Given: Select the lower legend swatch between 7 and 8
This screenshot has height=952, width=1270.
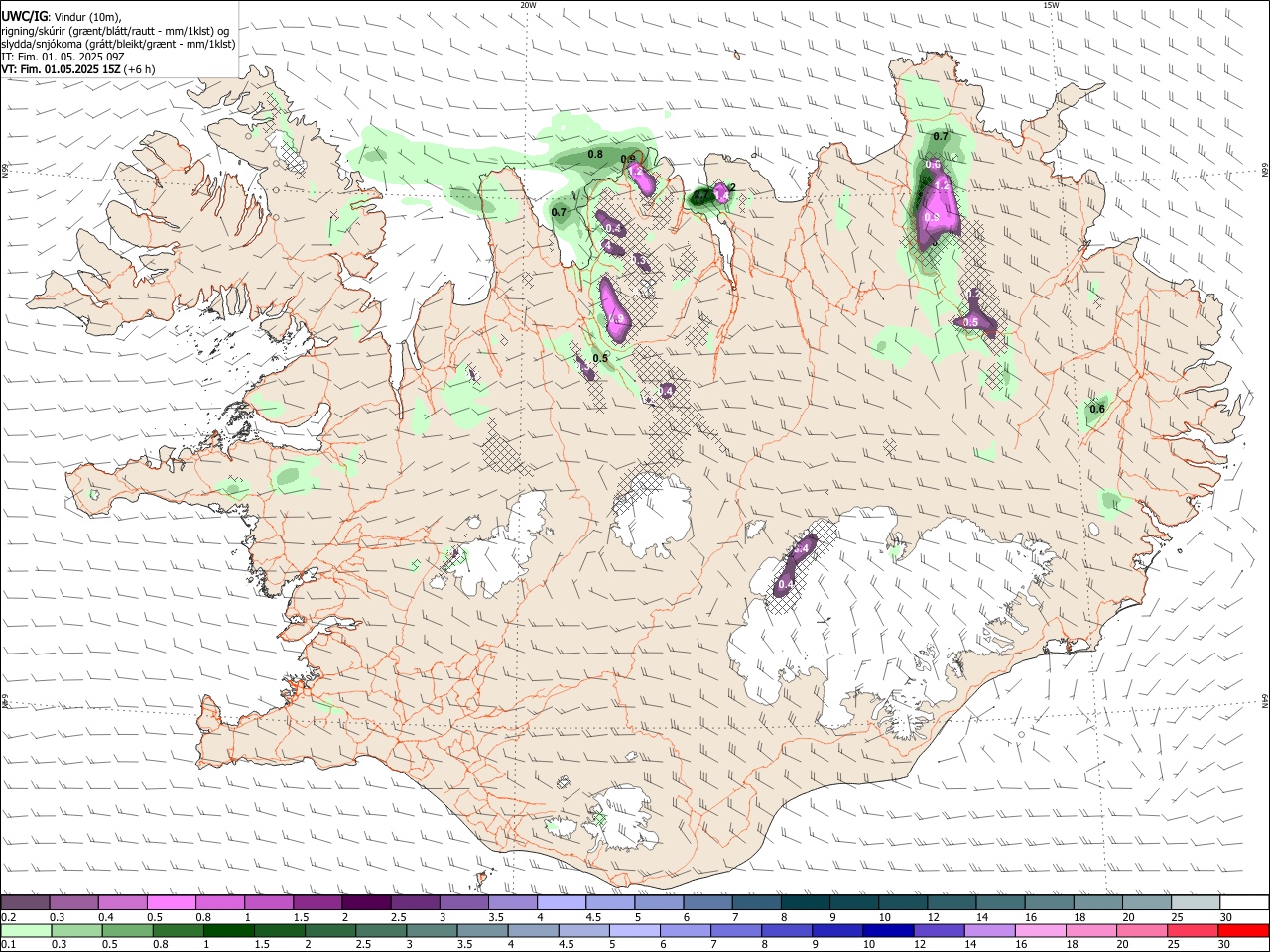Looking at the screenshot, I should pyautogui.click(x=735, y=930).
